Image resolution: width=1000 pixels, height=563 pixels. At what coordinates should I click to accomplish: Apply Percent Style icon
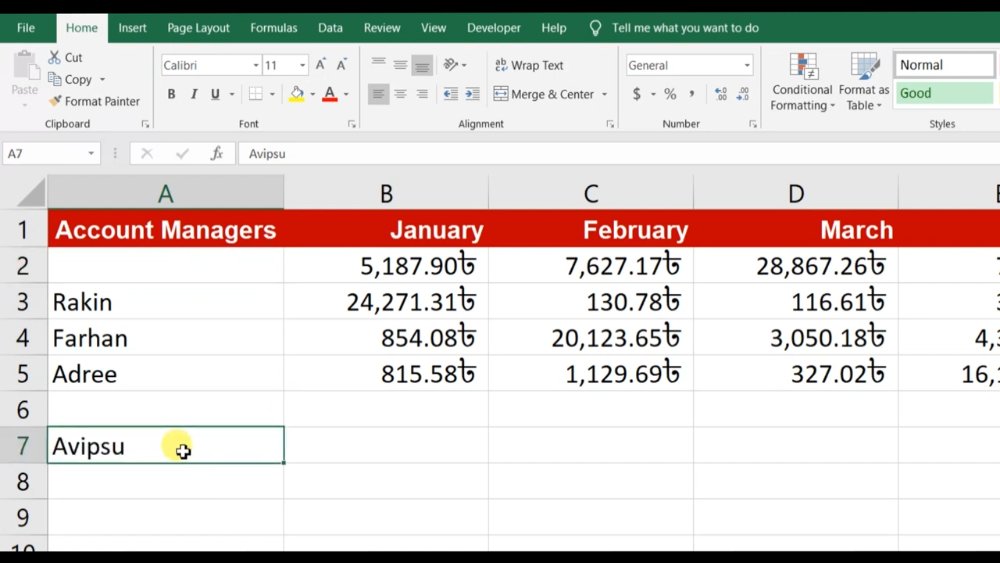pyautogui.click(x=670, y=94)
